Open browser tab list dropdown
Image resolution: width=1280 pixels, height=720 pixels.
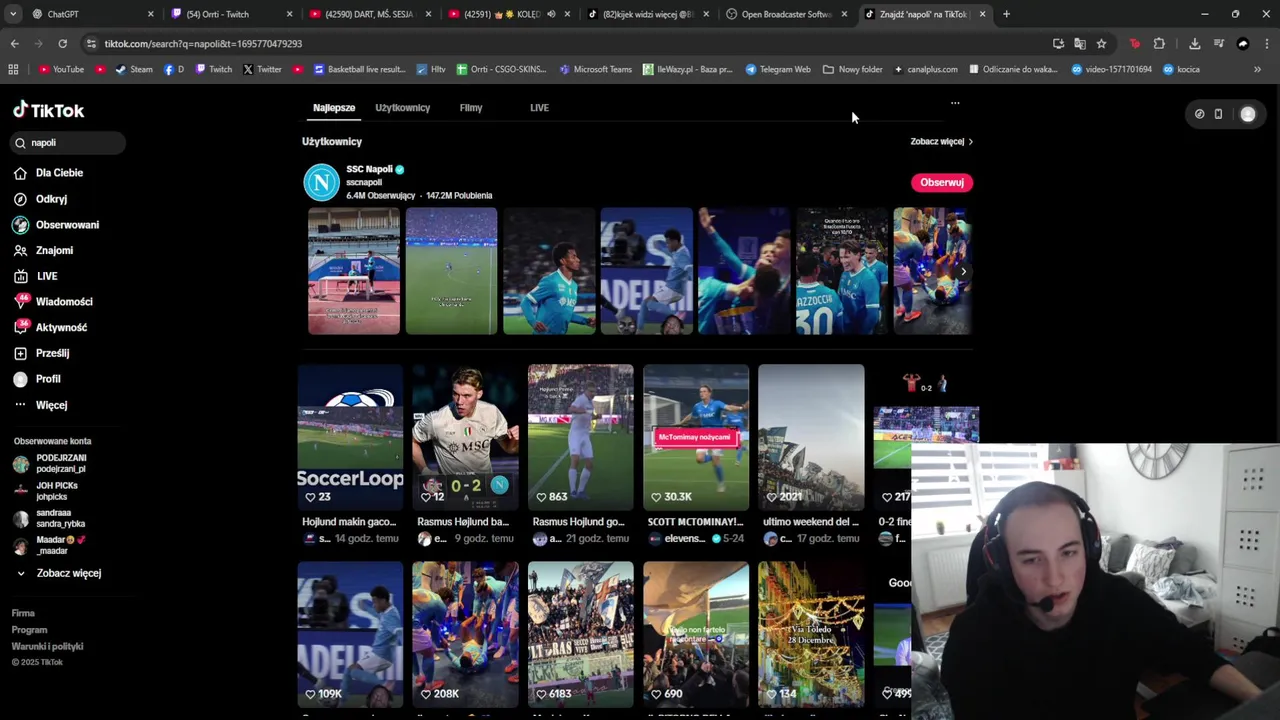click(x=12, y=14)
